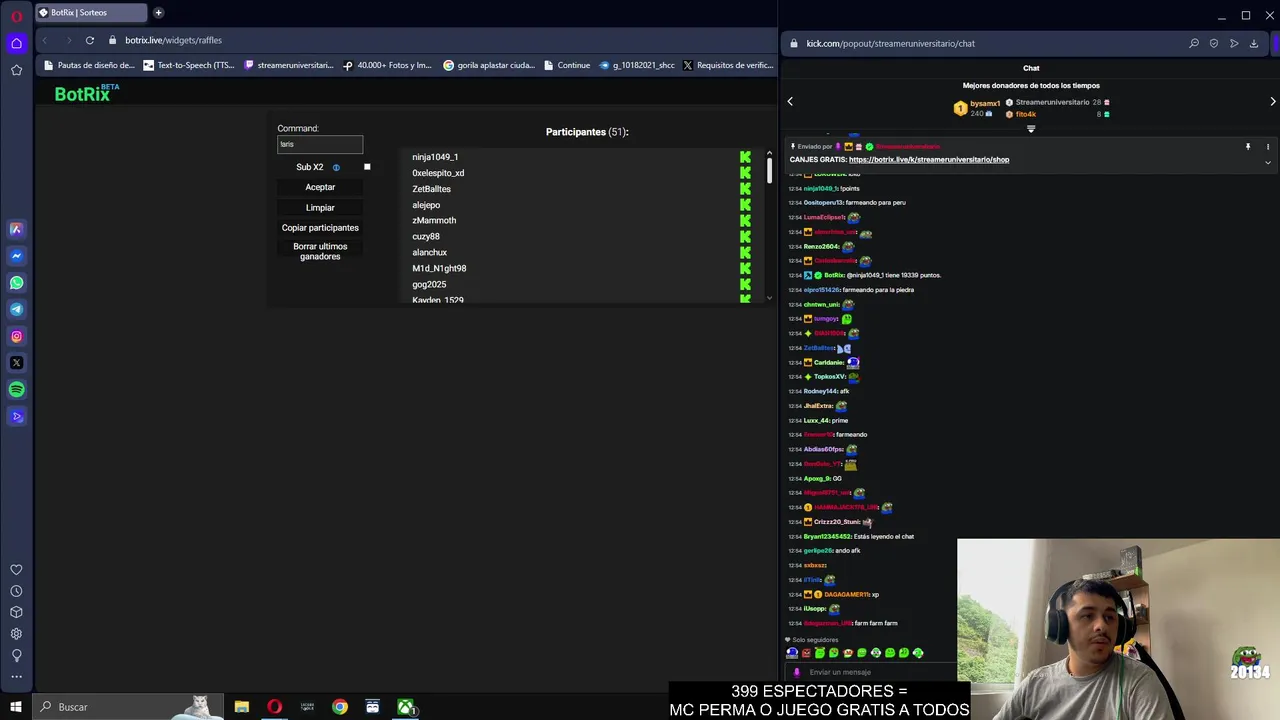Open extensions cube icon in Opera sidebar

pos(16,612)
